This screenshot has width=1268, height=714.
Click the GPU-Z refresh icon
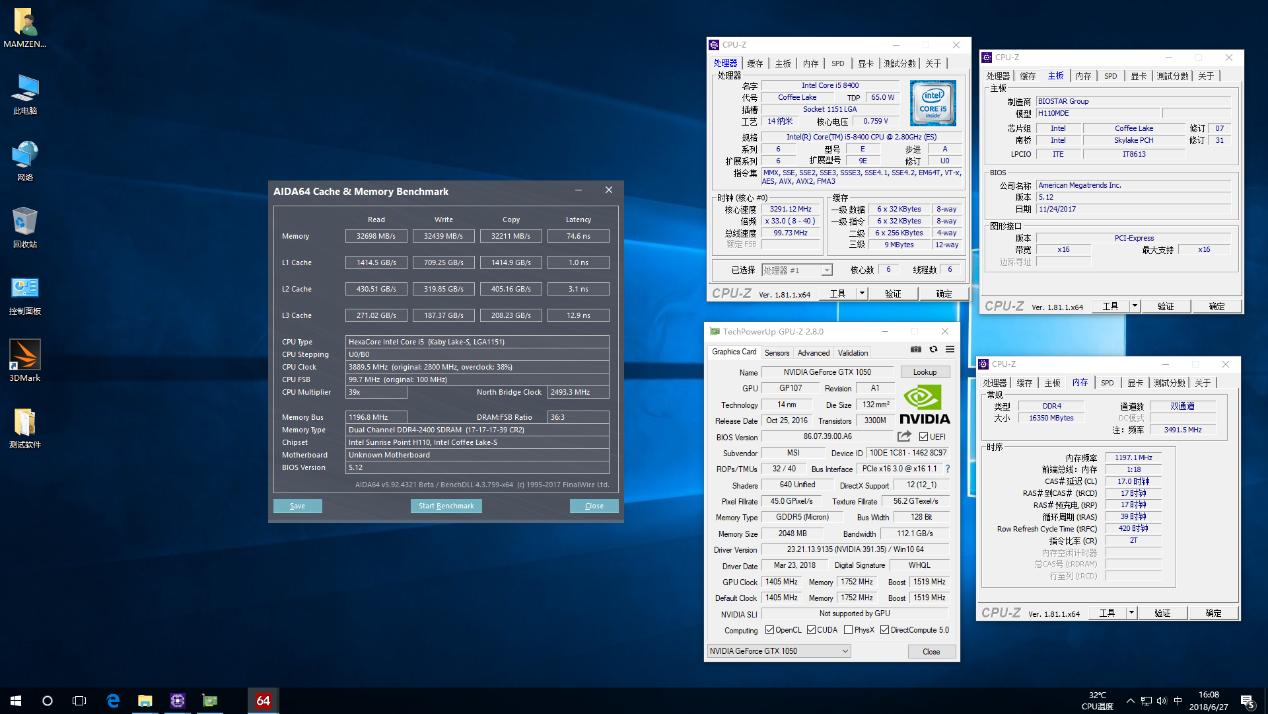point(933,350)
